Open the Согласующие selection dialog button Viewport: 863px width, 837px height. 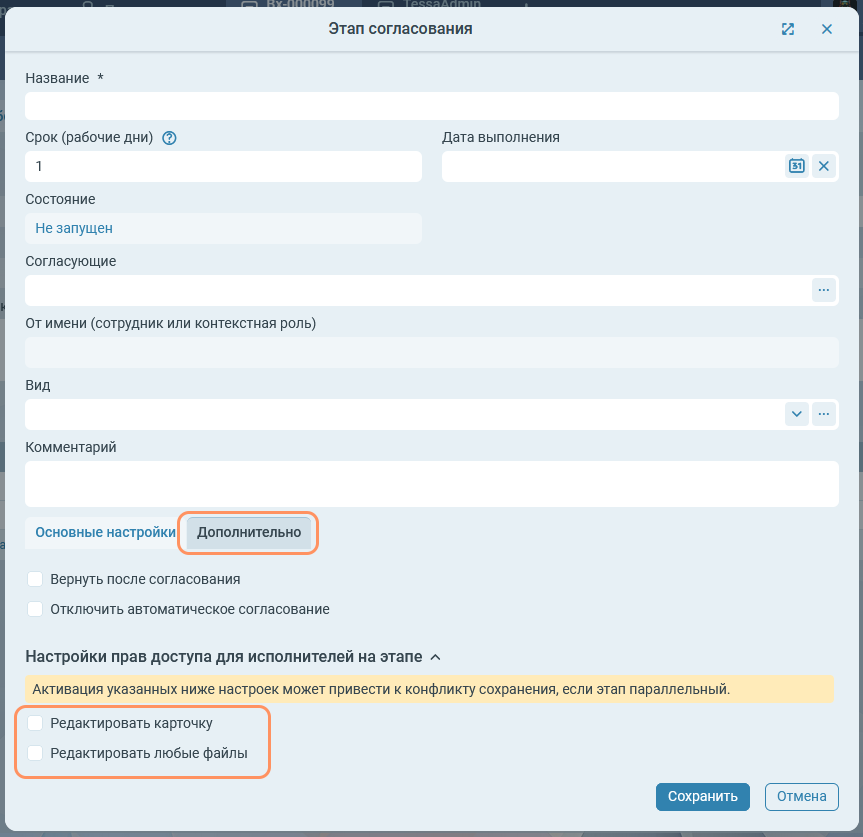tap(824, 290)
